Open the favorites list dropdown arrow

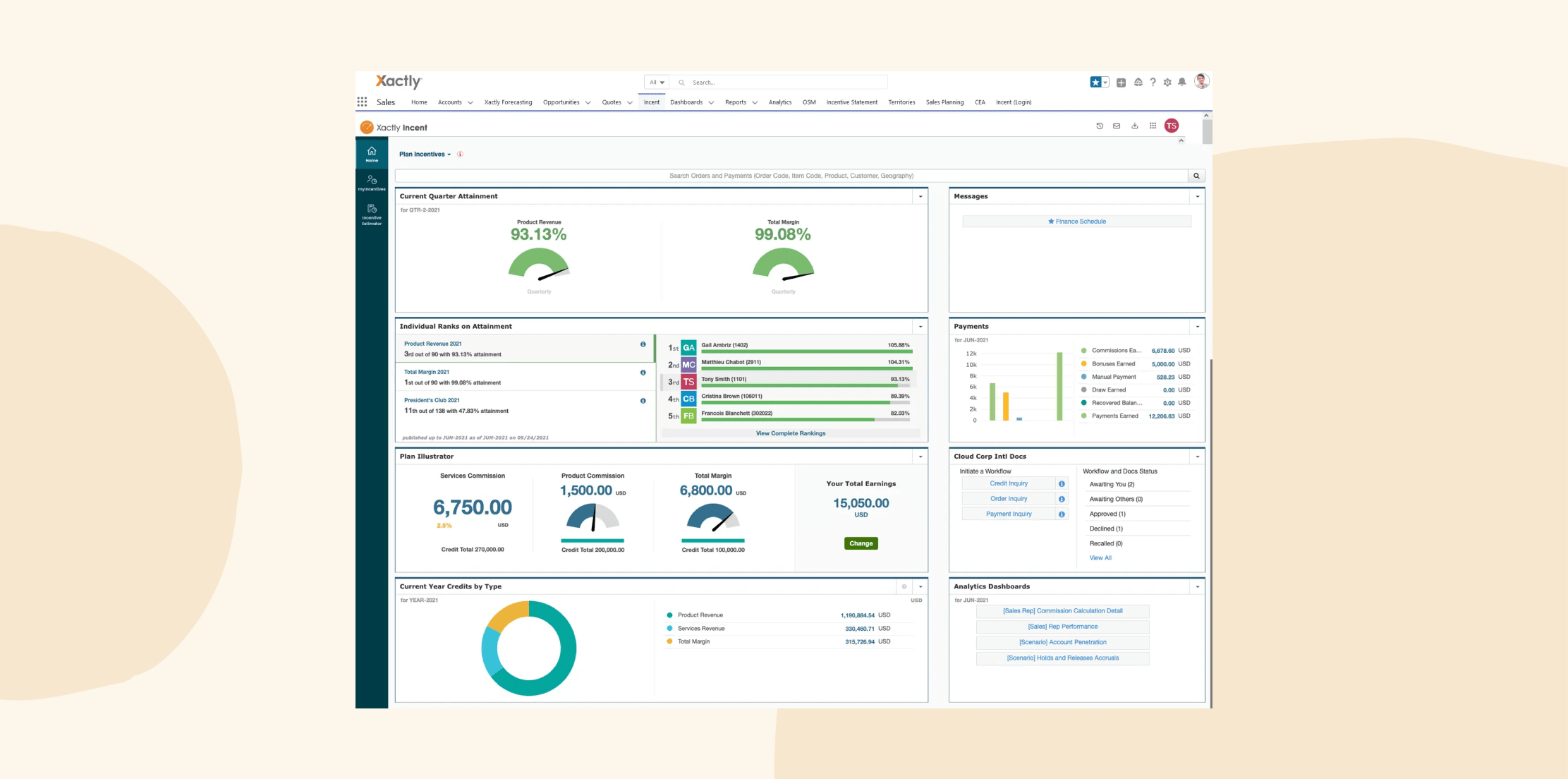point(1105,83)
